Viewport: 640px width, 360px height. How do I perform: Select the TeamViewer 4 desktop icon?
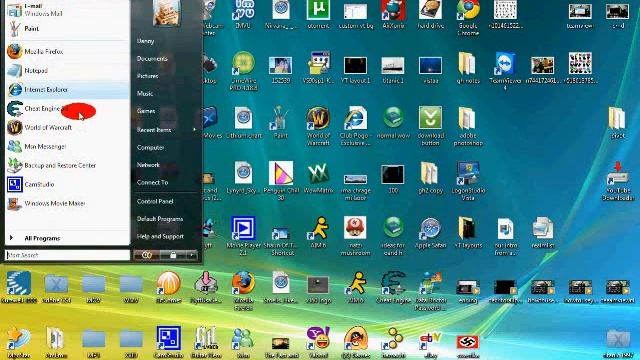[x=505, y=70]
